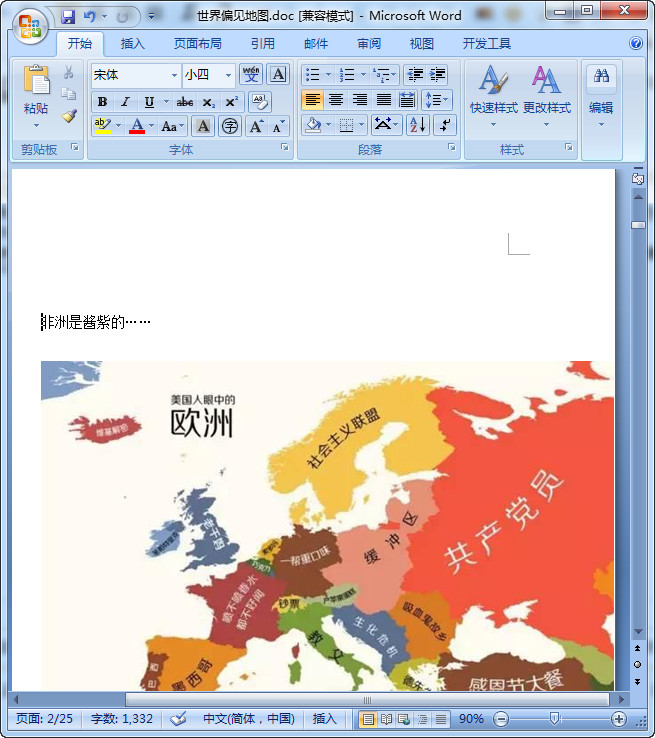
Task: Toggle italic formatting
Action: point(126,102)
